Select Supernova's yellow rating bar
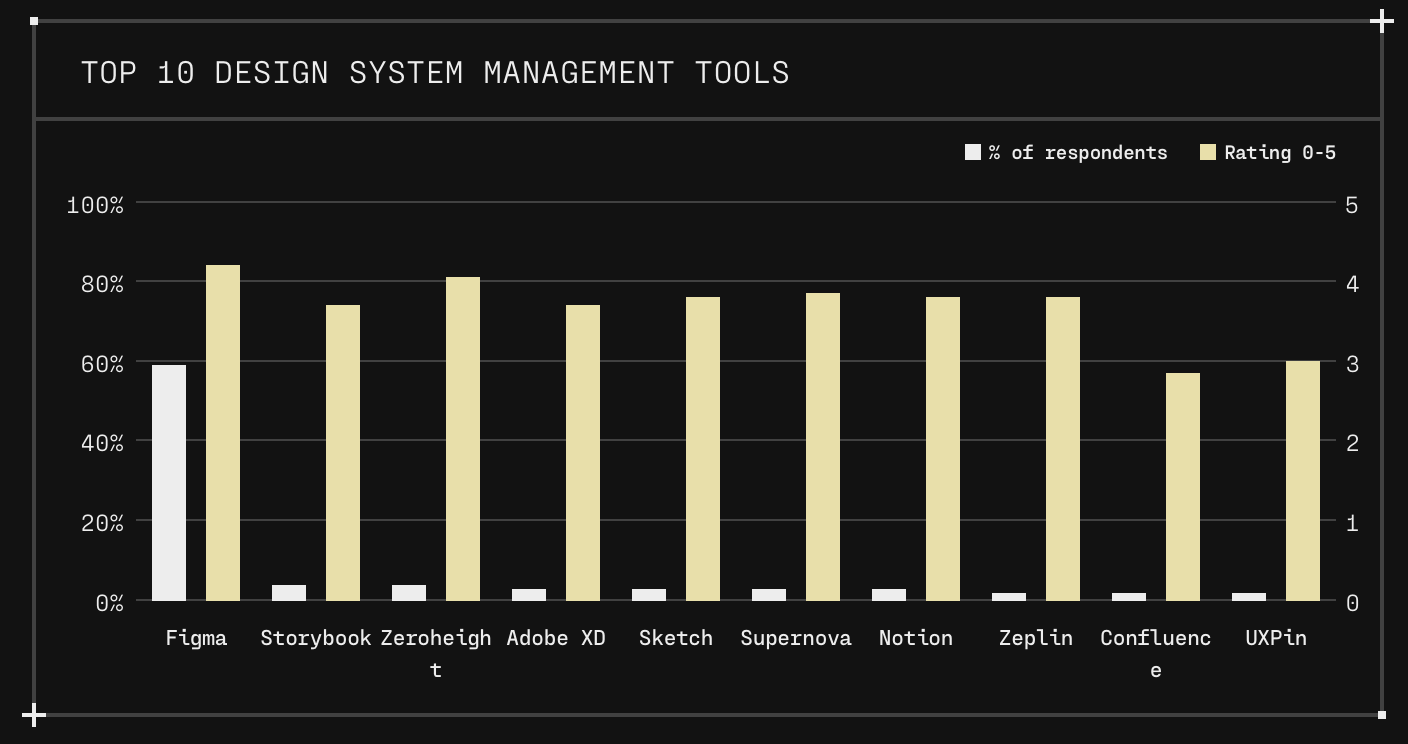Viewport: 1408px width, 744px height. (x=823, y=447)
